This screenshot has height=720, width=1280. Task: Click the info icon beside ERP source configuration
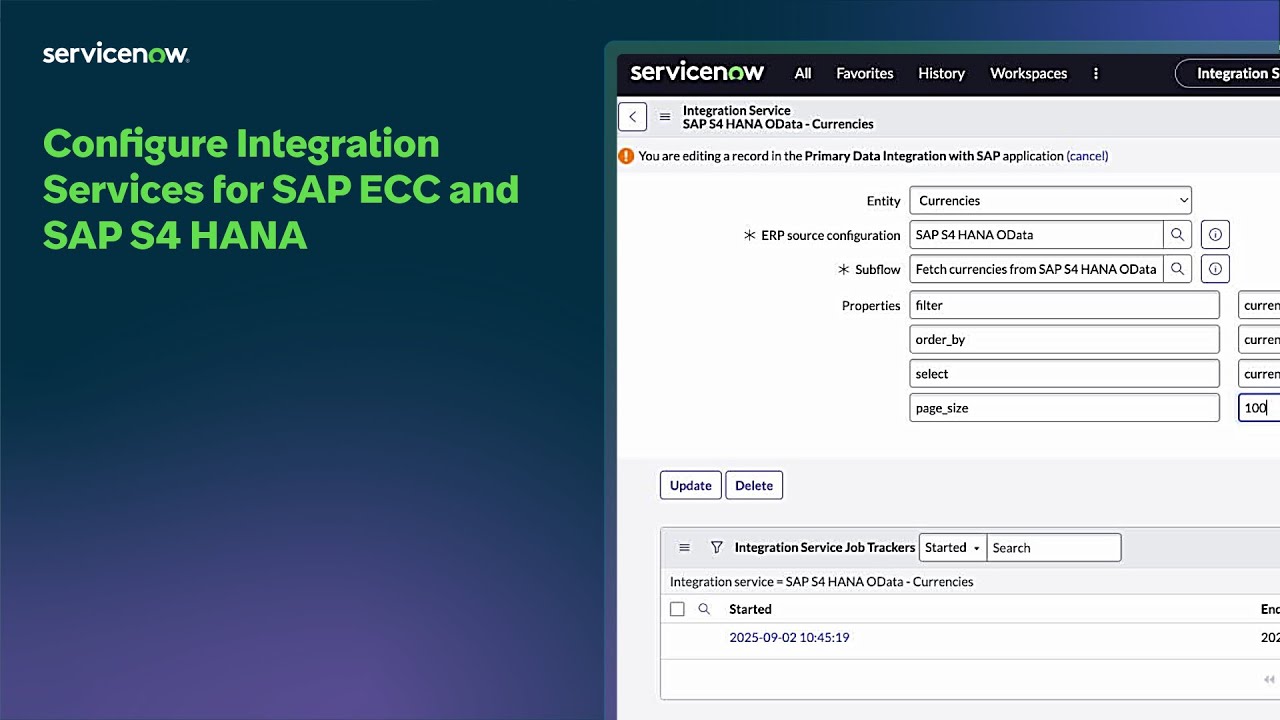tap(1214, 234)
